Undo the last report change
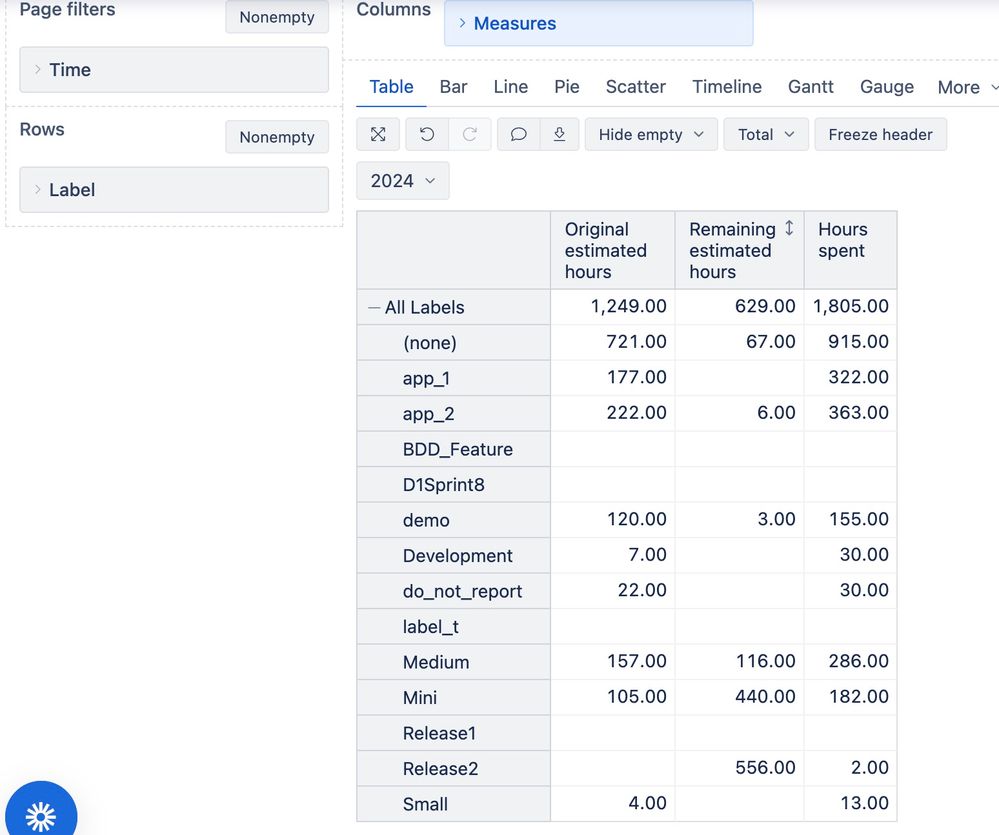Viewport: 999px width, 835px height. click(x=427, y=134)
